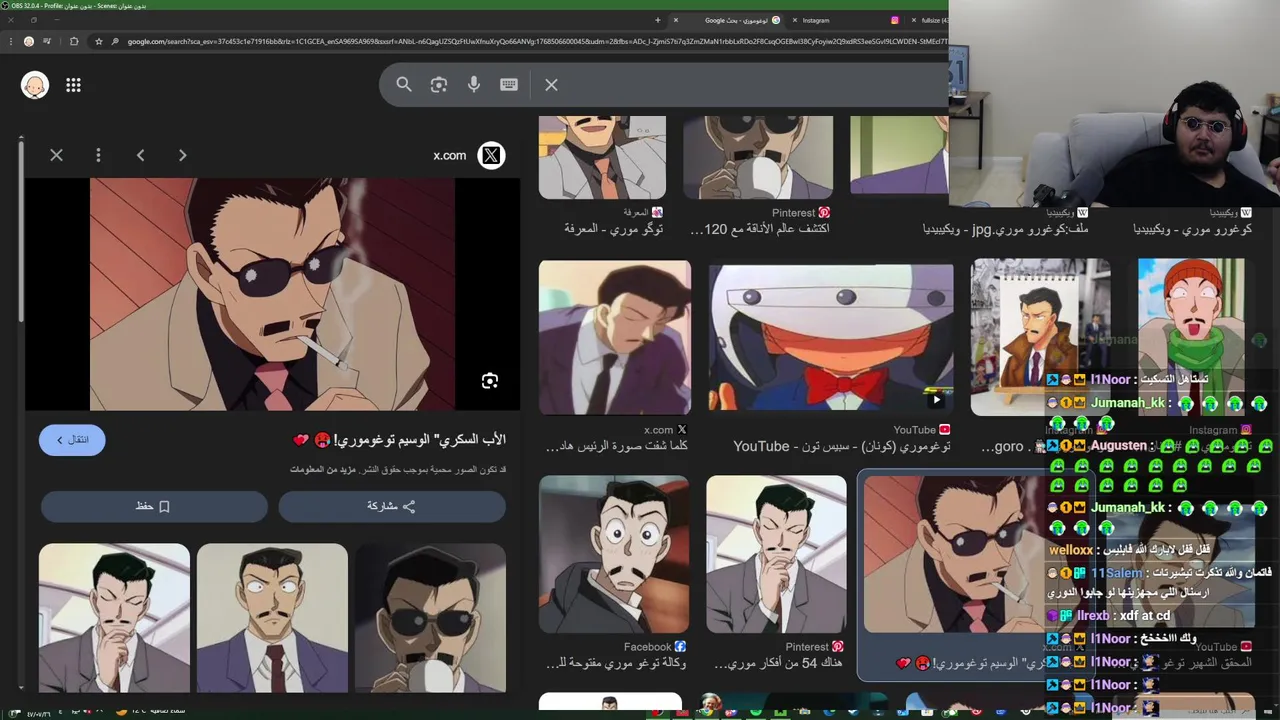Click the share button
1280x720 pixels.
(392, 506)
